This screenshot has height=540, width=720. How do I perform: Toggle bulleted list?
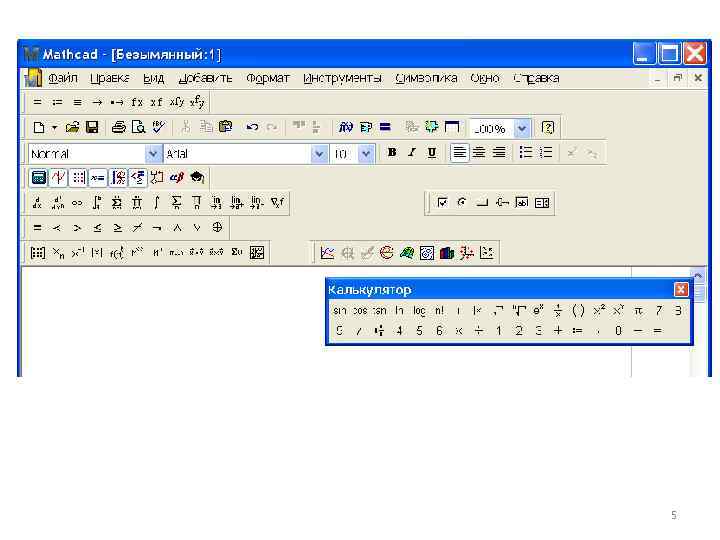click(525, 152)
